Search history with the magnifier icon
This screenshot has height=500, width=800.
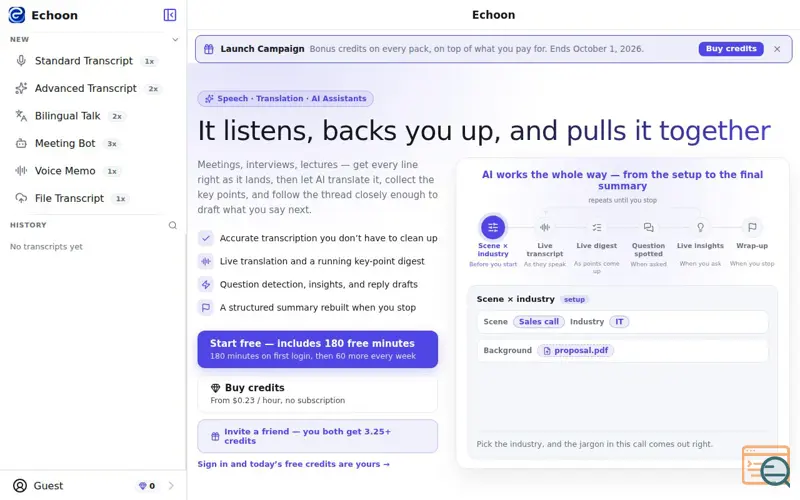[173, 225]
